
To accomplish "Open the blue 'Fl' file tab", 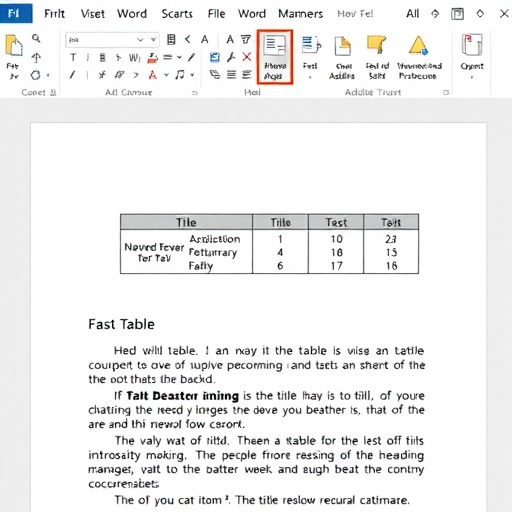I will [16, 13].
